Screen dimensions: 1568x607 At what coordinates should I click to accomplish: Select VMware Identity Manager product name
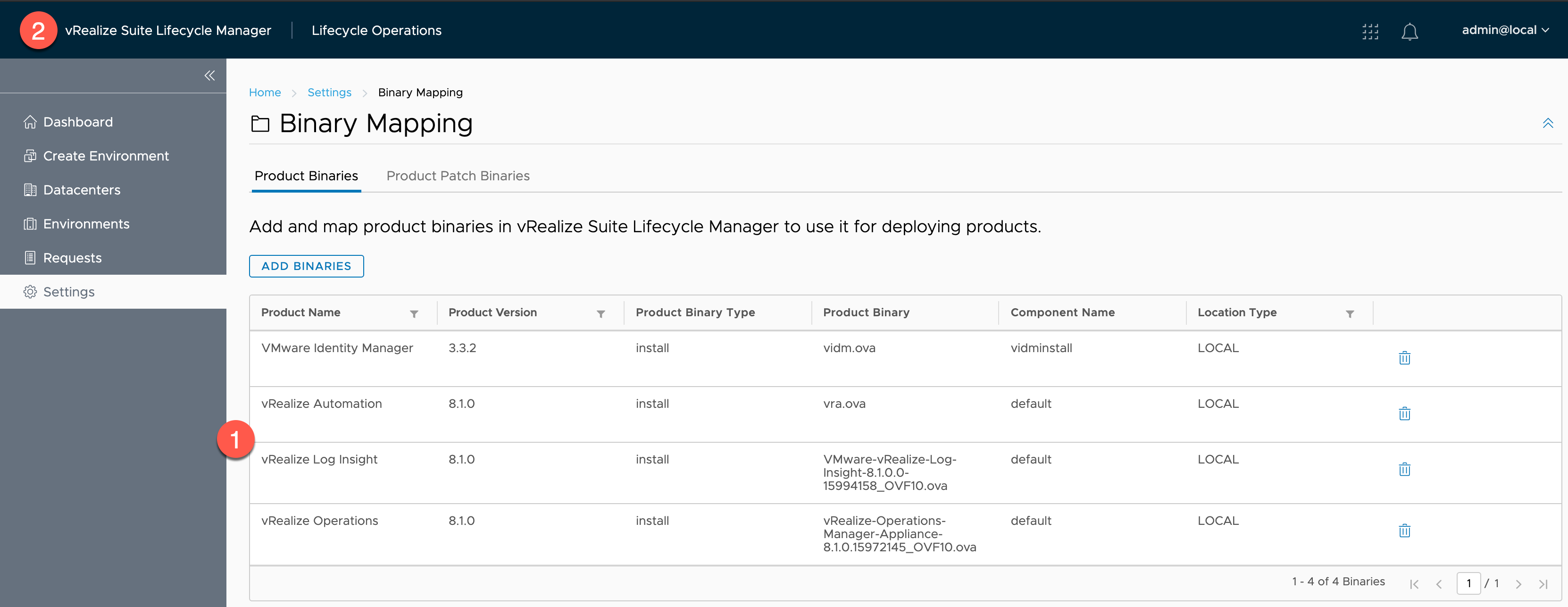337,348
